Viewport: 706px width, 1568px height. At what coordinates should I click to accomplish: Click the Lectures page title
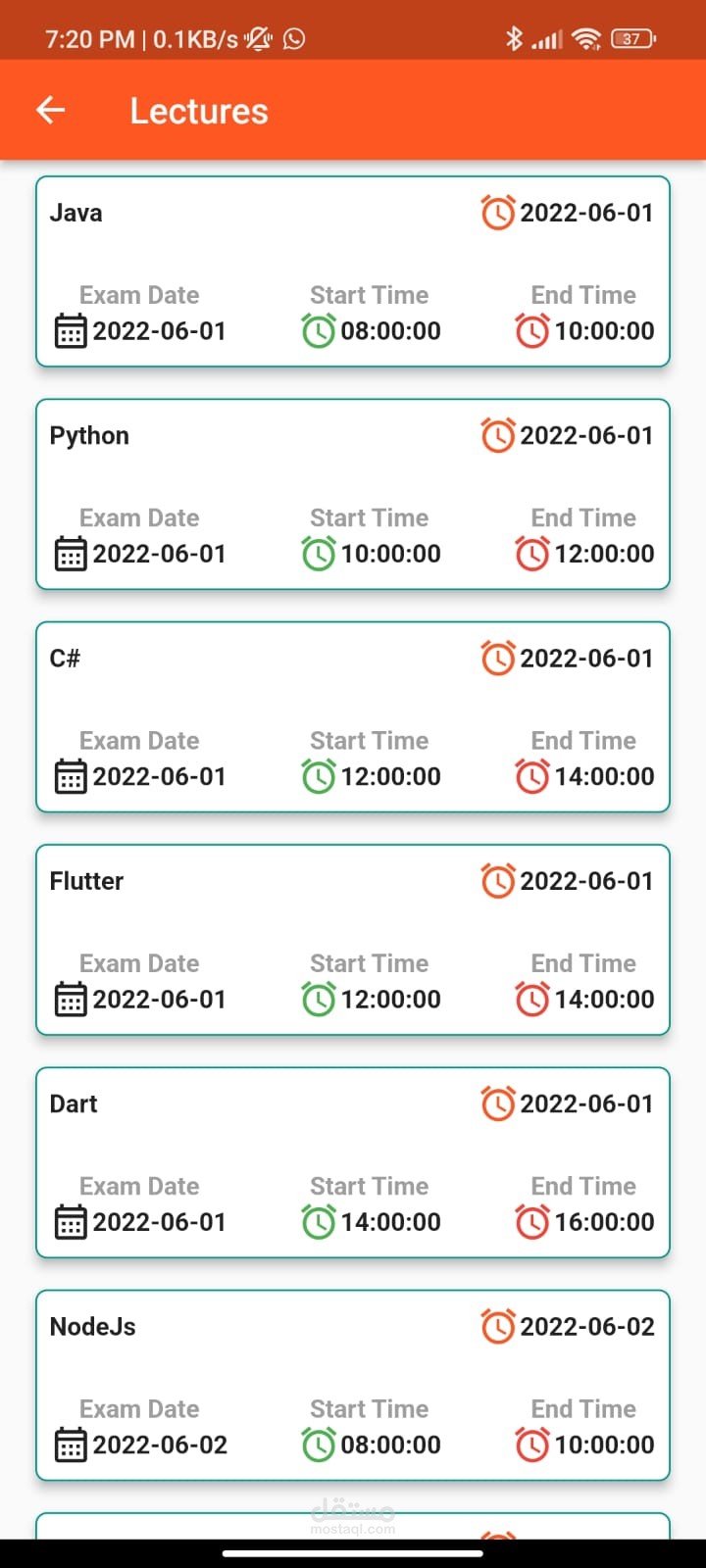tap(199, 111)
